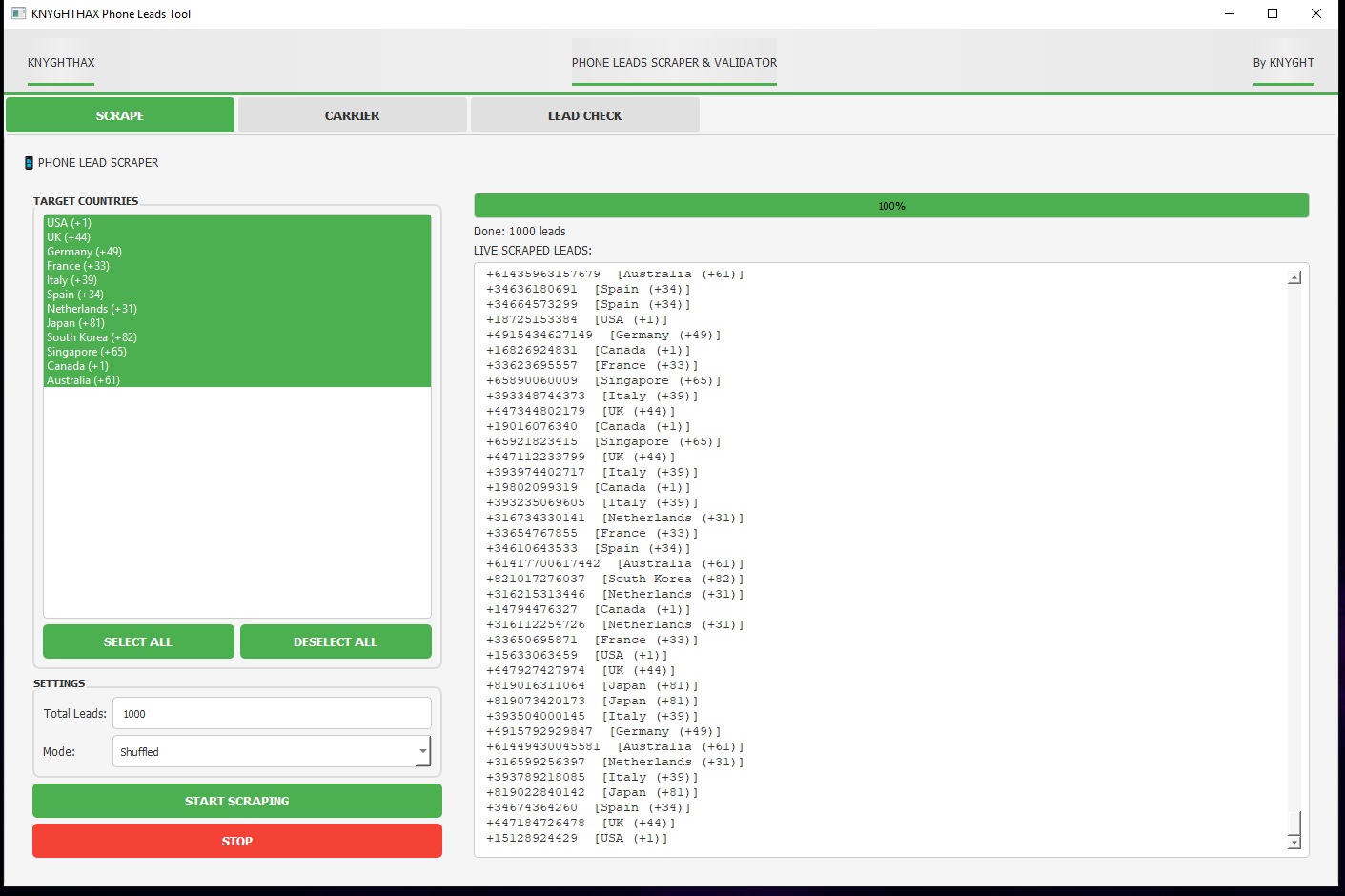Image resolution: width=1345 pixels, height=896 pixels.
Task: Hit the red STOP button
Action: point(237,841)
